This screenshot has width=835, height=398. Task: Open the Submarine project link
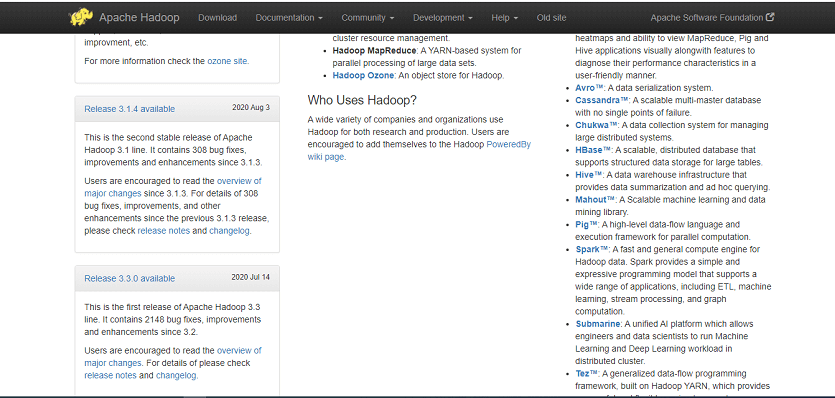(597, 324)
